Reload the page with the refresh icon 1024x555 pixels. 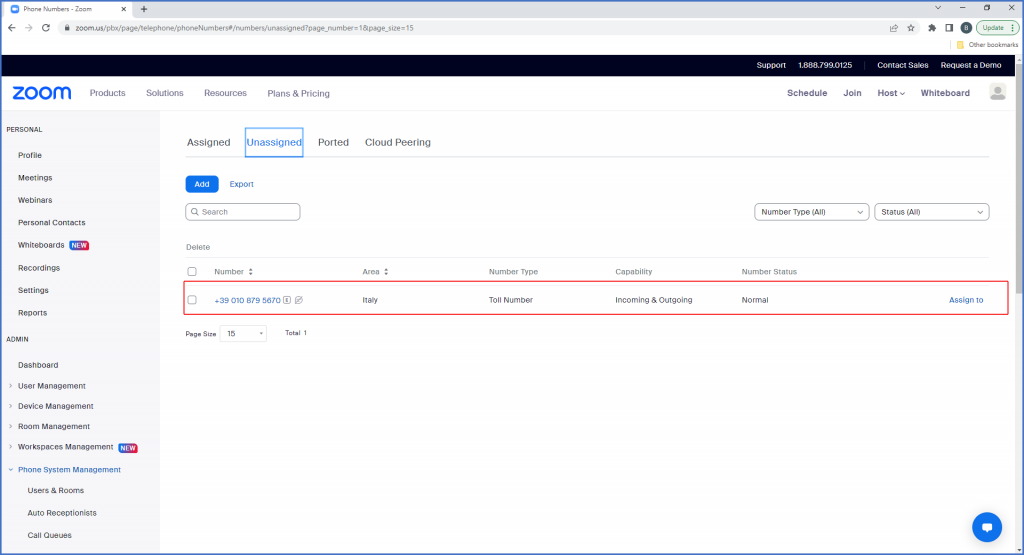46,28
